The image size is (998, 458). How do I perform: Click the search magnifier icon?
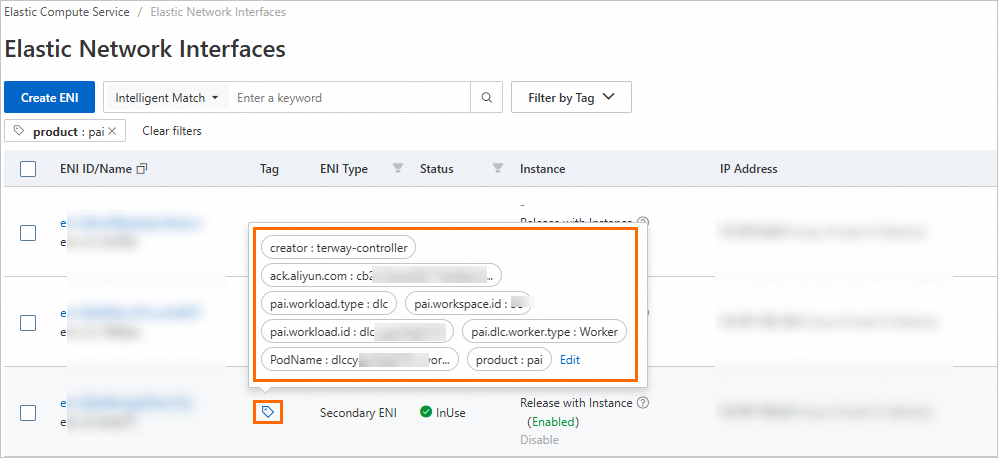tap(486, 97)
